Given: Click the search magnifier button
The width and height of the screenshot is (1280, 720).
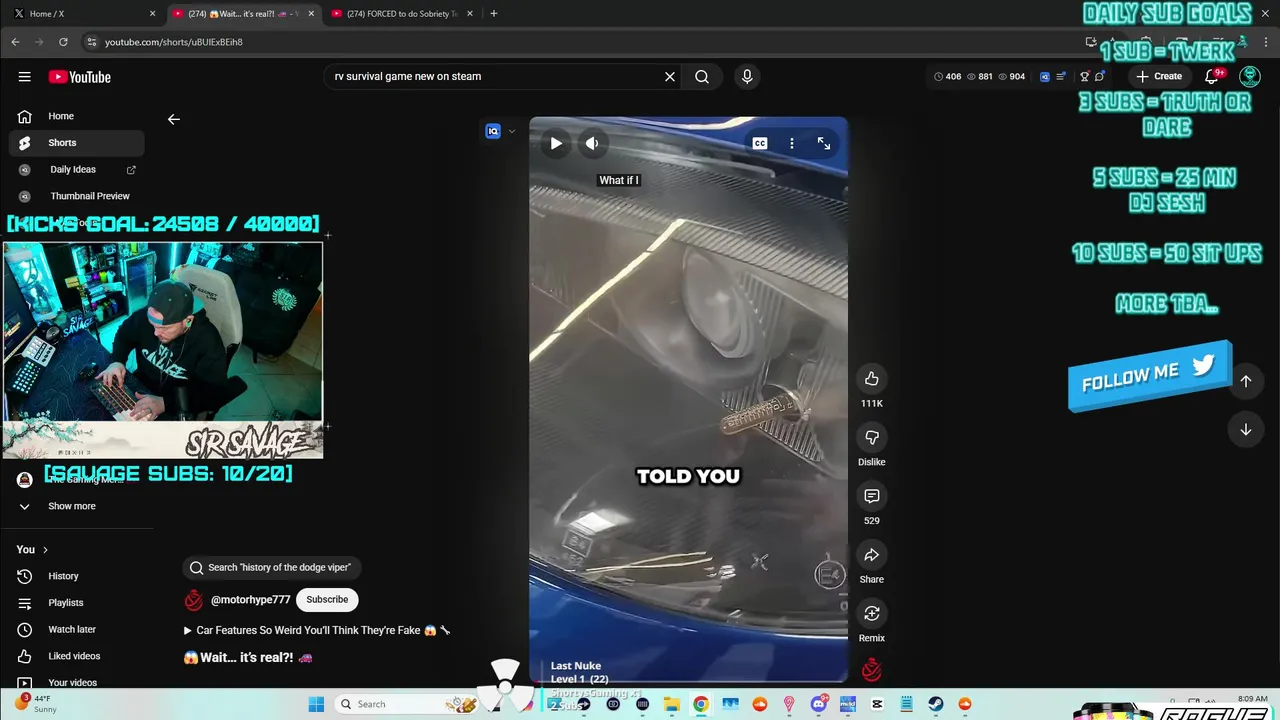Looking at the screenshot, I should [702, 76].
